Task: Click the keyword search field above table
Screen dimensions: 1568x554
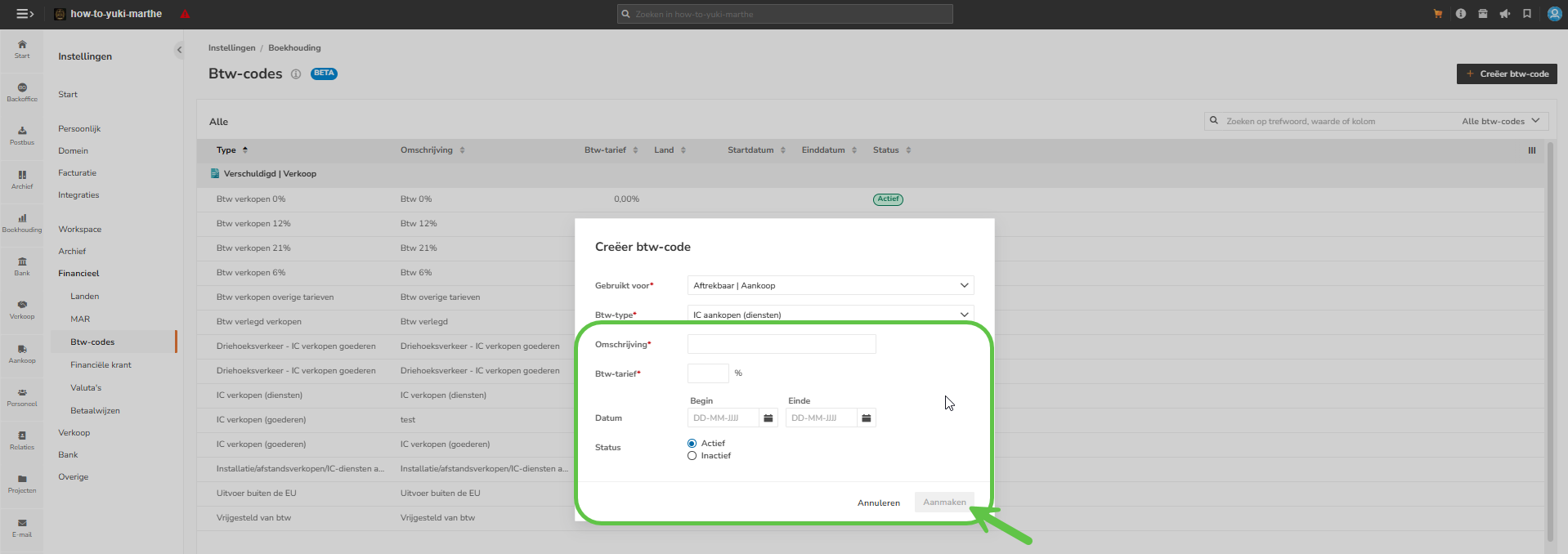Action: click(x=1333, y=121)
